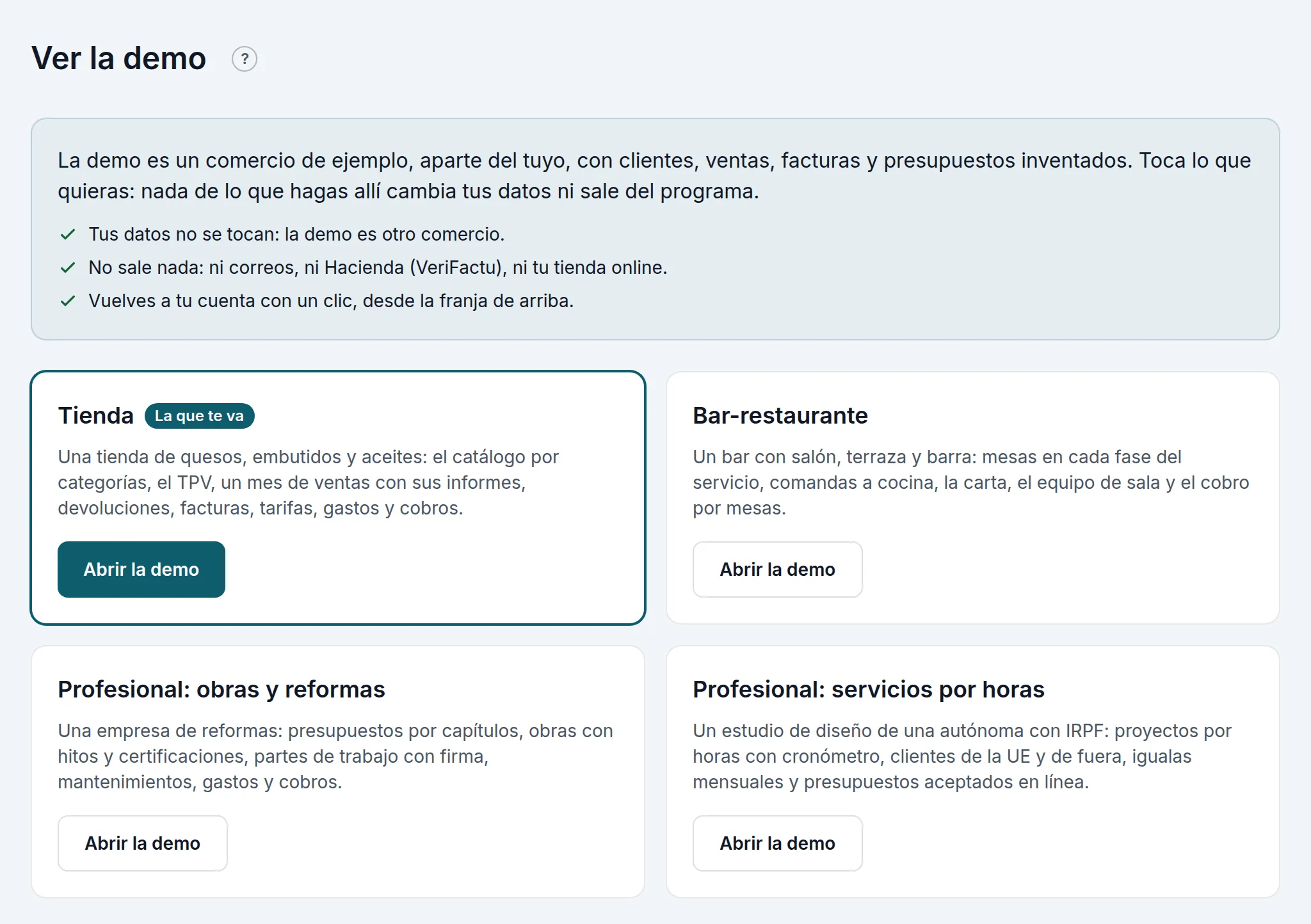
Task: Open the Bar-restaurante demo
Action: (777, 570)
